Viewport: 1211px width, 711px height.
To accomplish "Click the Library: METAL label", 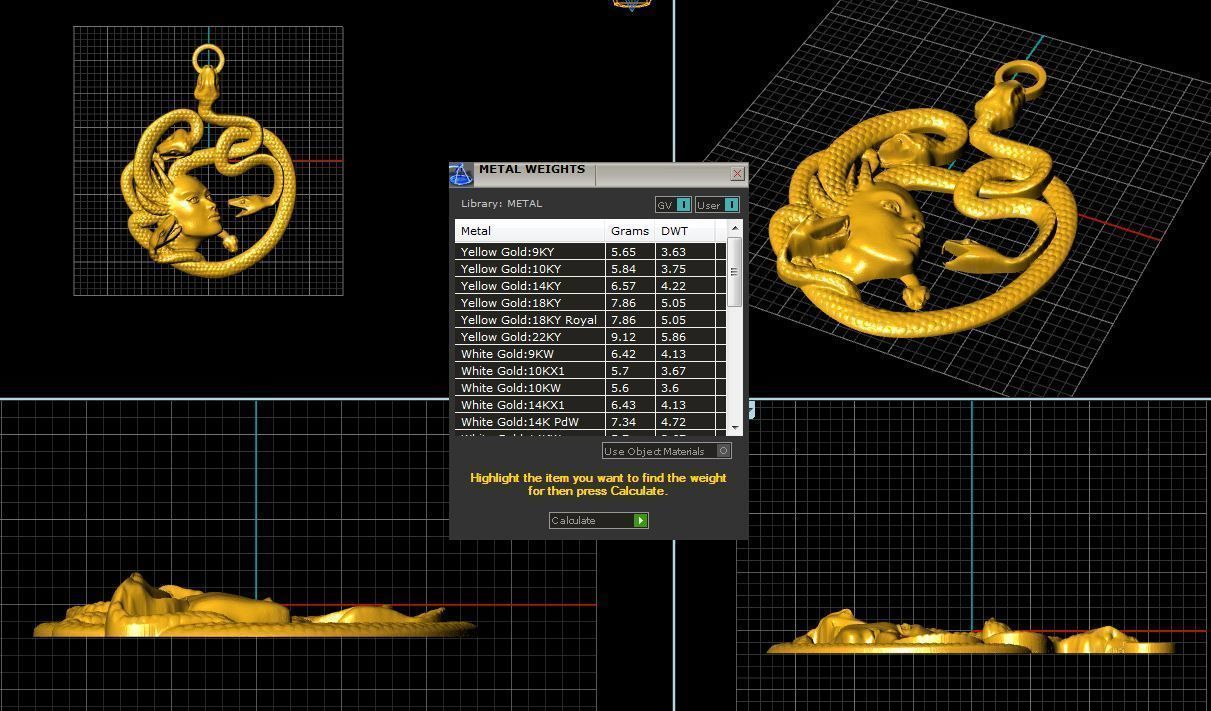I will coord(501,203).
